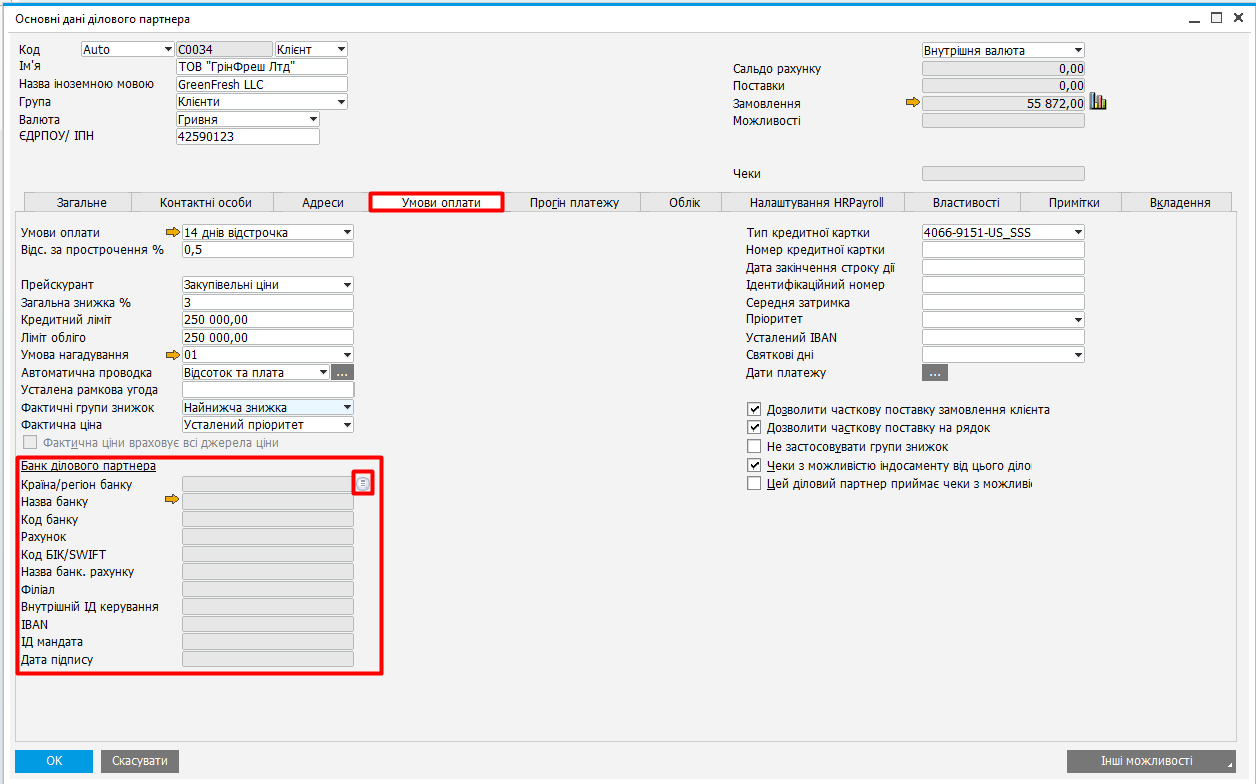Switch to the Контактні особи tab
This screenshot has height=784, width=1256.
click(x=205, y=203)
